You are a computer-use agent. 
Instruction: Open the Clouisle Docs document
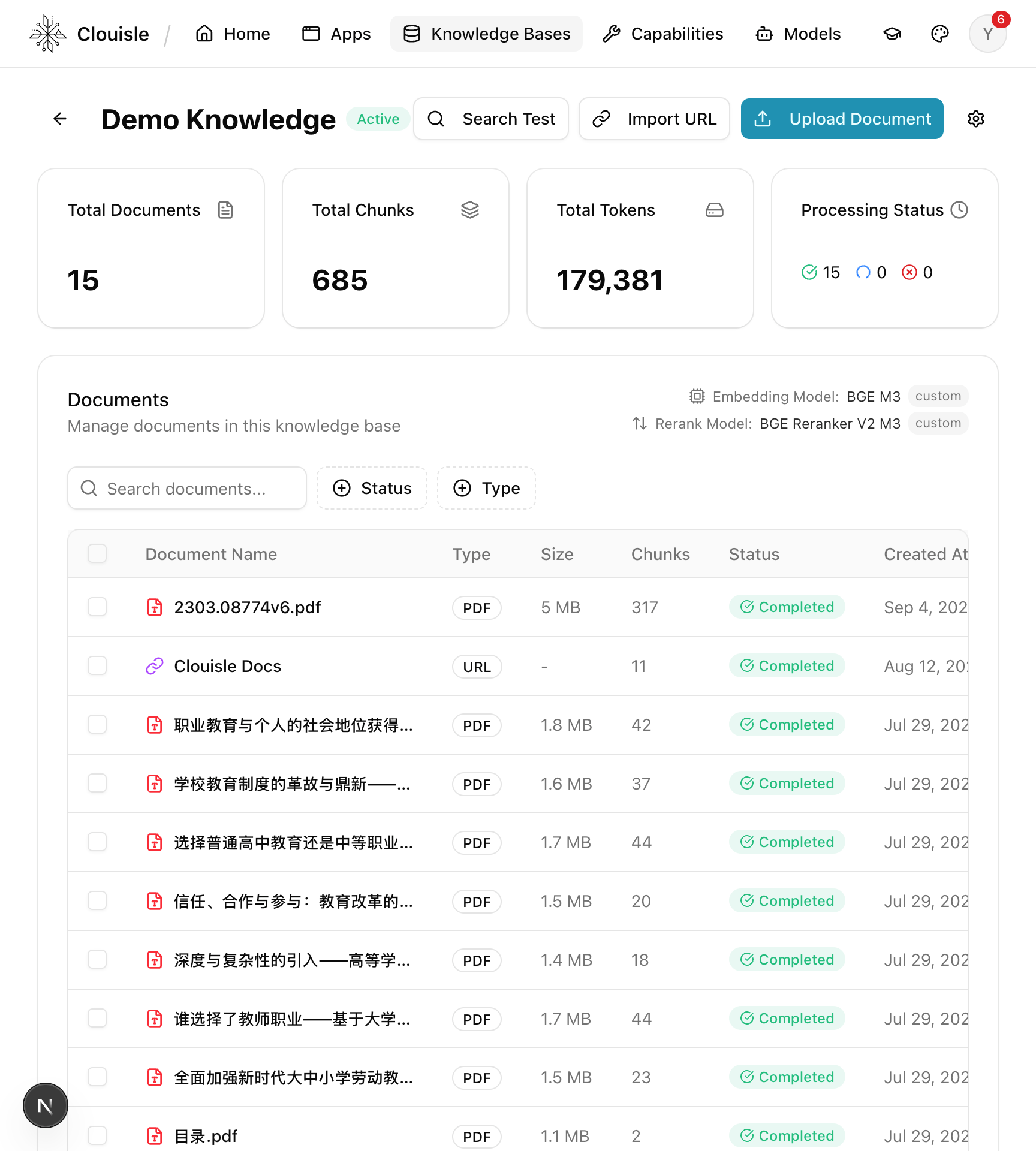point(228,666)
